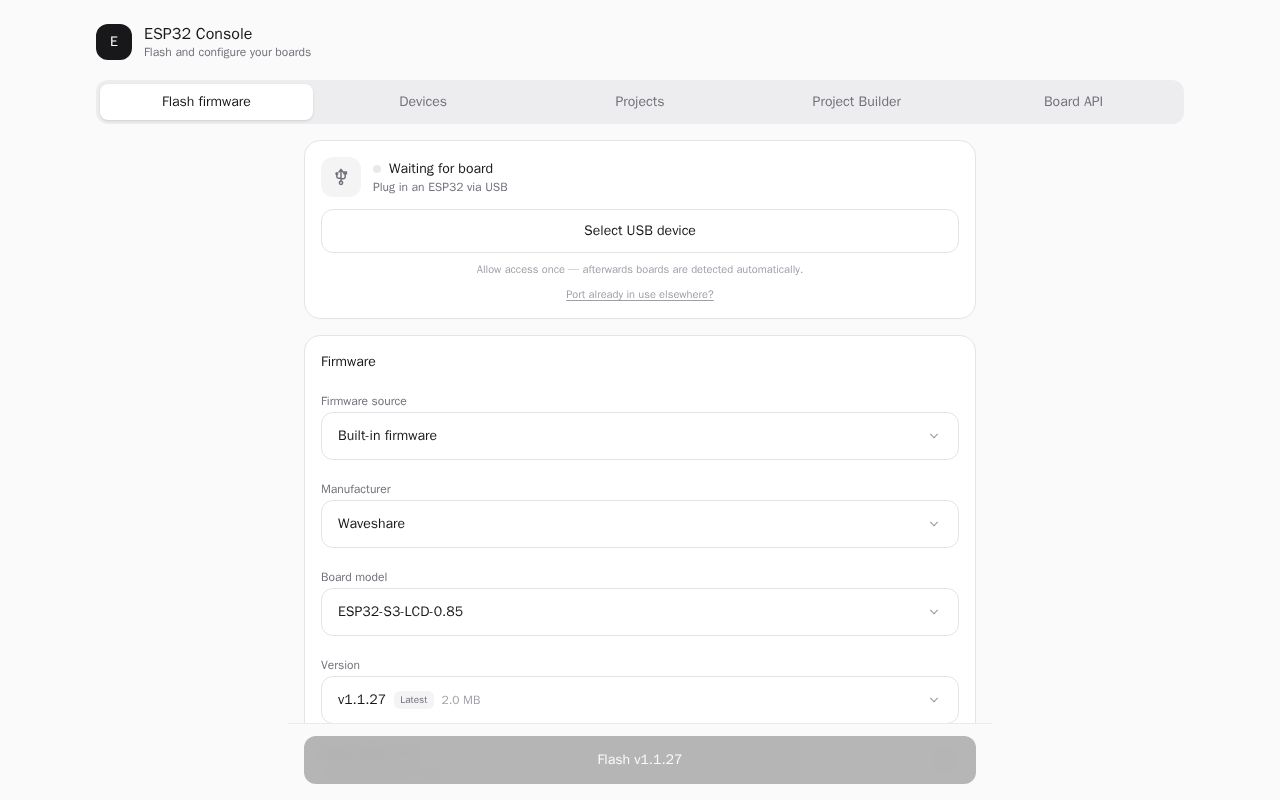Click the Flash v1.1.27 button

640,760
